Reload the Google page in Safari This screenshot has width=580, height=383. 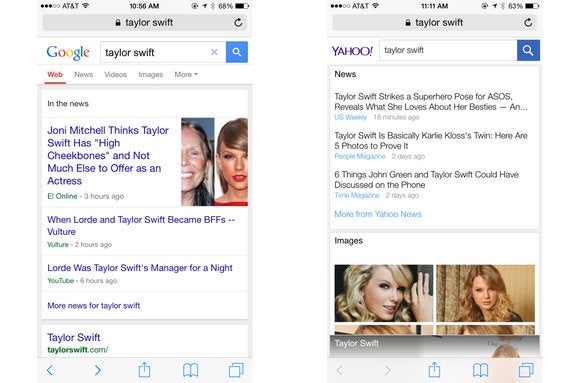point(238,23)
